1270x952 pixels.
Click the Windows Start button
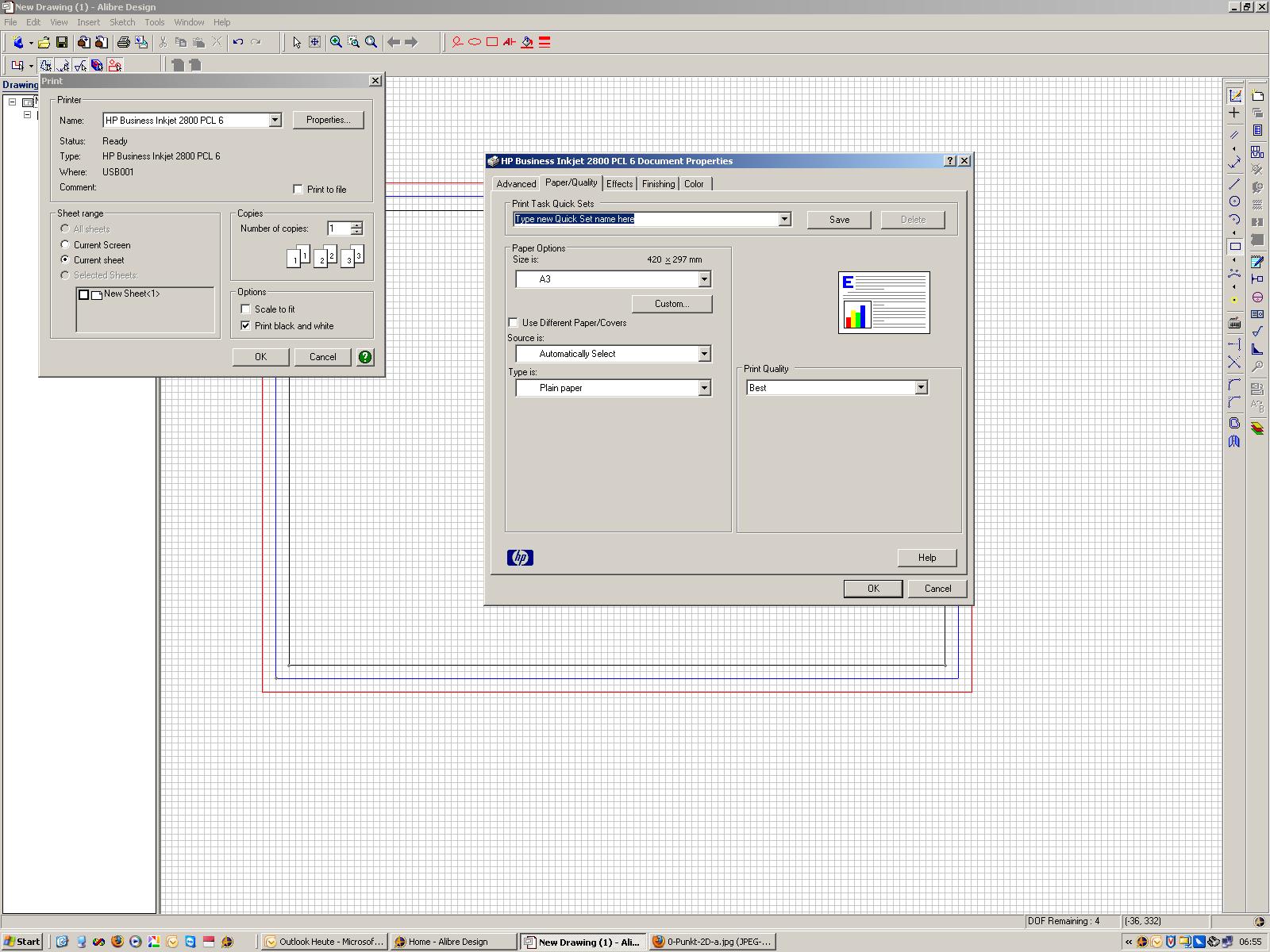[x=22, y=942]
